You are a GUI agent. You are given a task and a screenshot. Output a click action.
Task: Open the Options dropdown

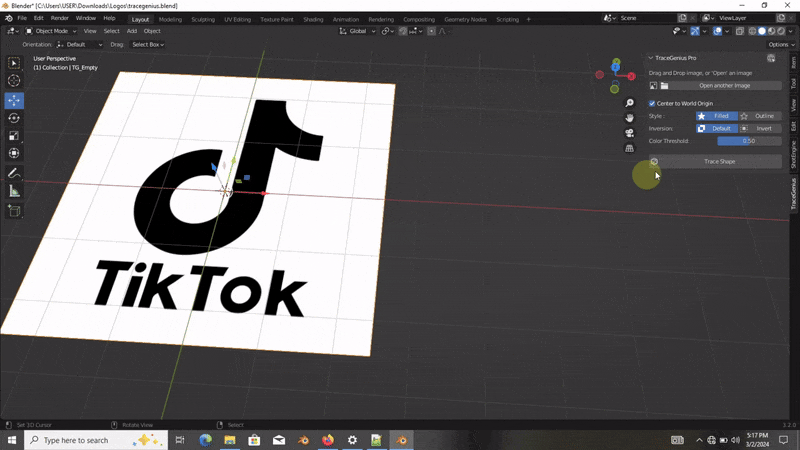pyautogui.click(x=781, y=45)
